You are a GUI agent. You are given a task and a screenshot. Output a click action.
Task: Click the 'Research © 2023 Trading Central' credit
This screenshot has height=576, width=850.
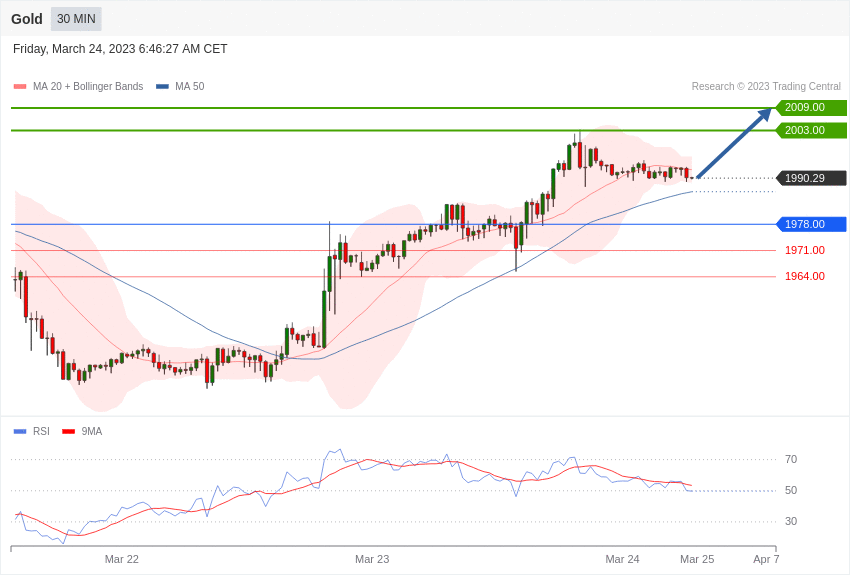coord(766,86)
